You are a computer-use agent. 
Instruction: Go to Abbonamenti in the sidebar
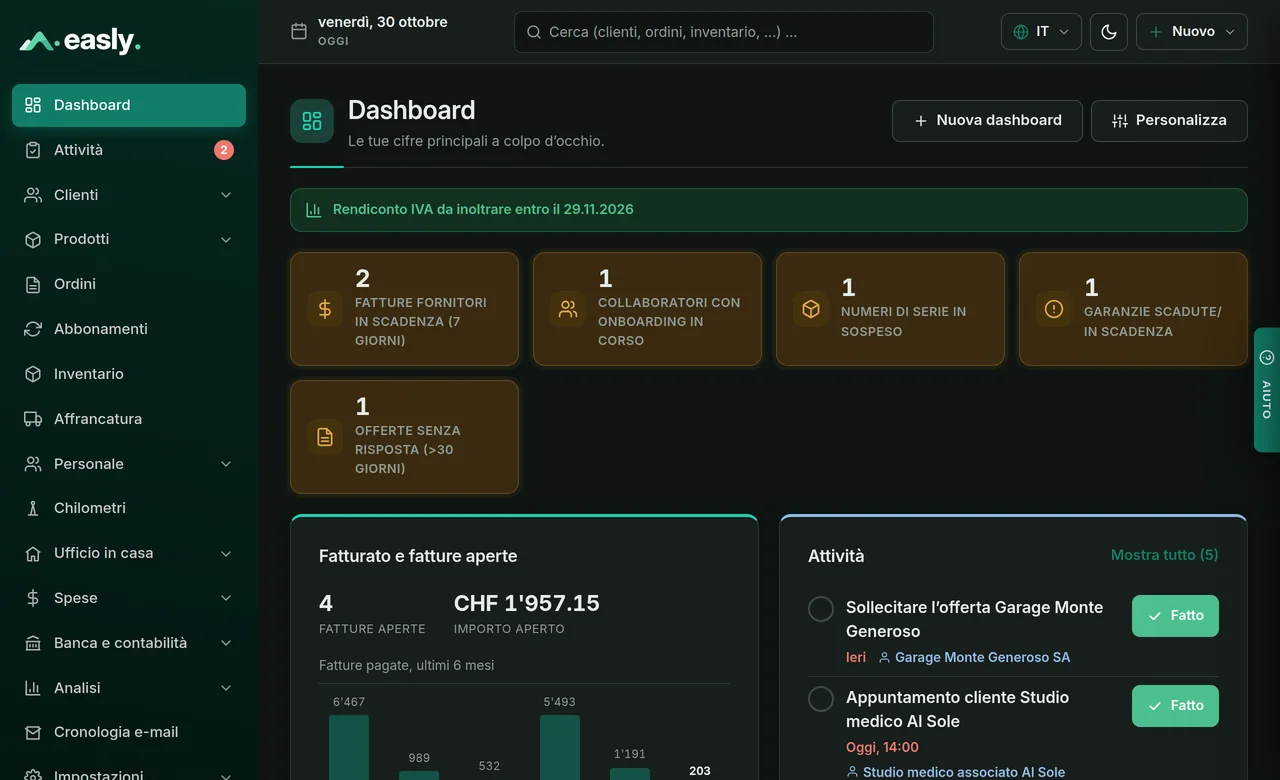(129, 329)
